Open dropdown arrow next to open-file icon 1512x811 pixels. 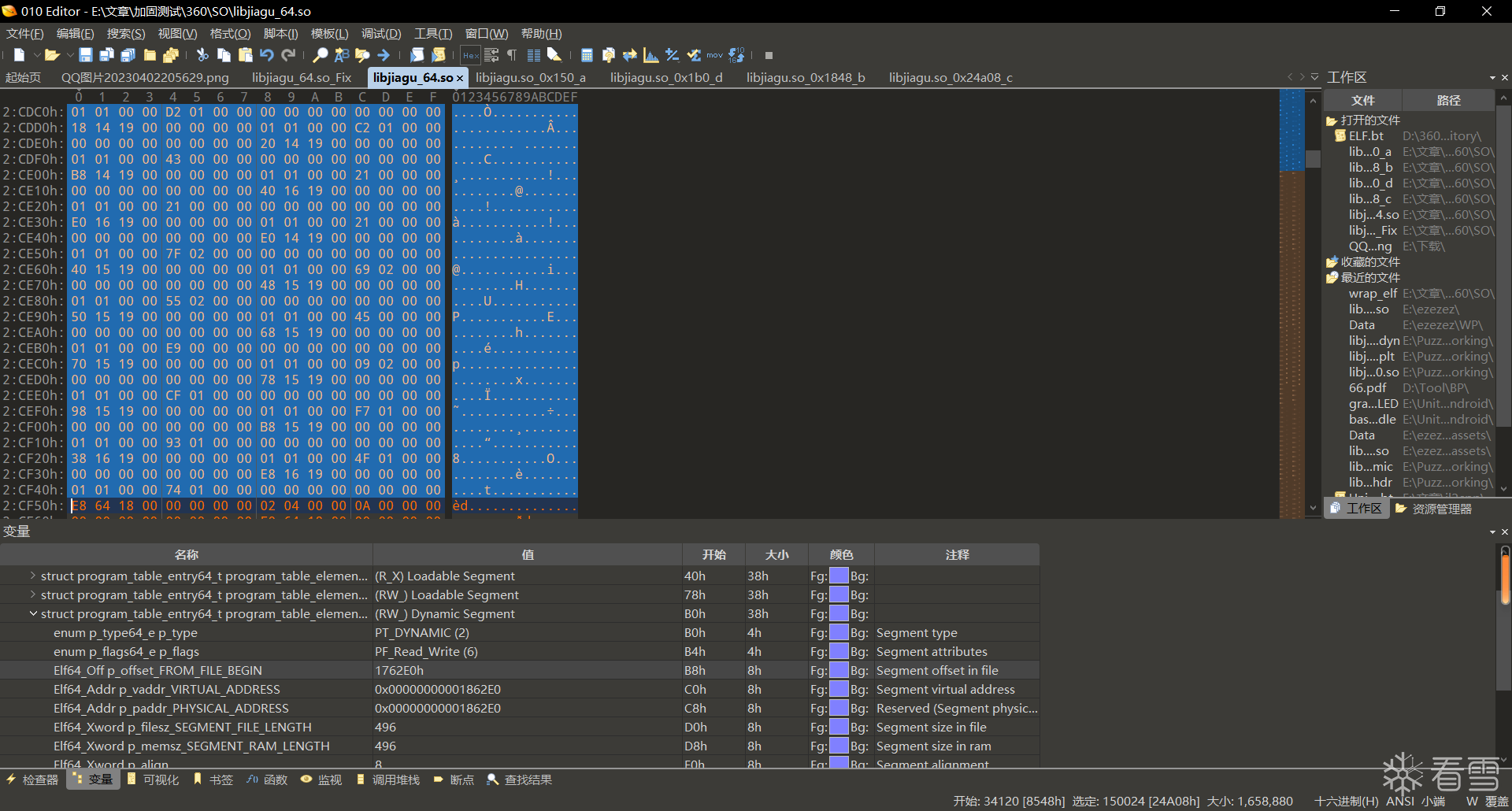click(69, 55)
